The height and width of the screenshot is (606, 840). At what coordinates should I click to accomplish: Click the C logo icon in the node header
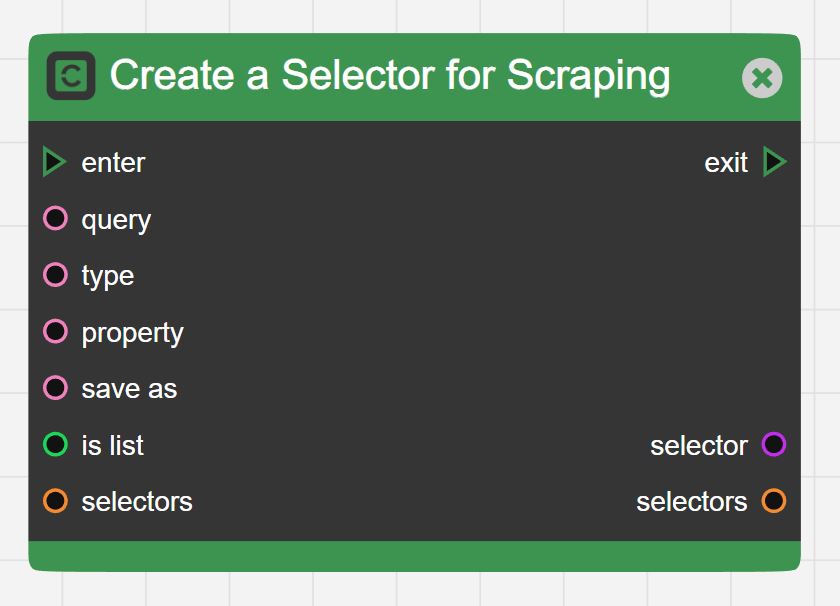tap(69, 75)
